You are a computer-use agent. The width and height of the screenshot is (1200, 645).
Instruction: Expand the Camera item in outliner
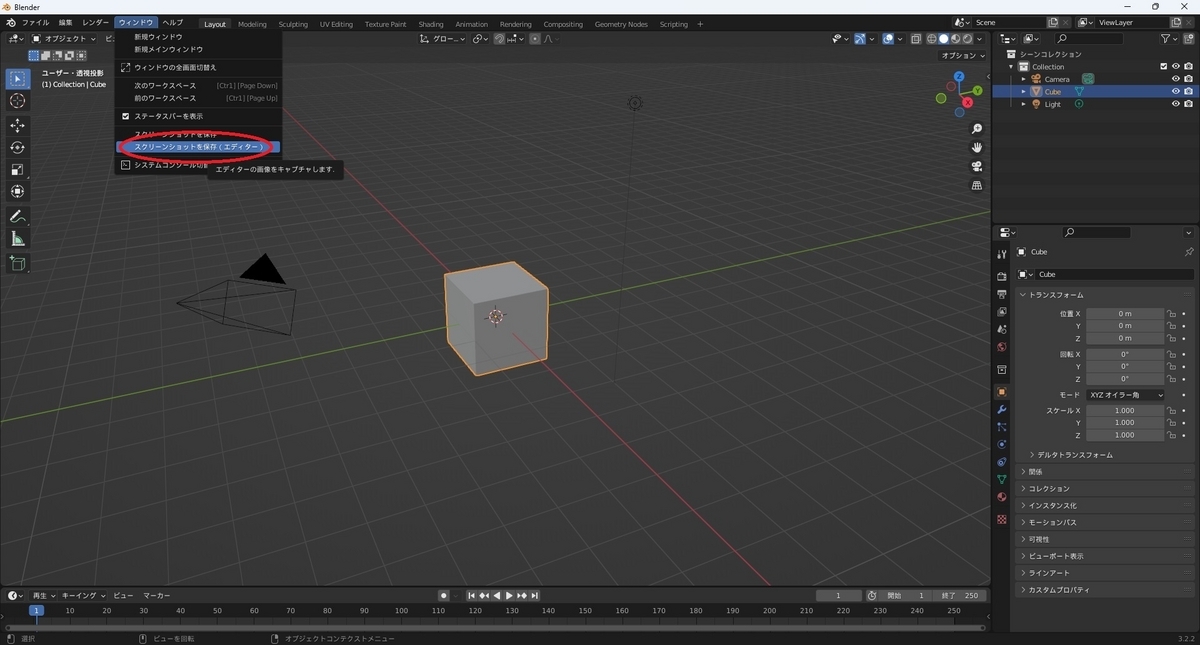1023,79
